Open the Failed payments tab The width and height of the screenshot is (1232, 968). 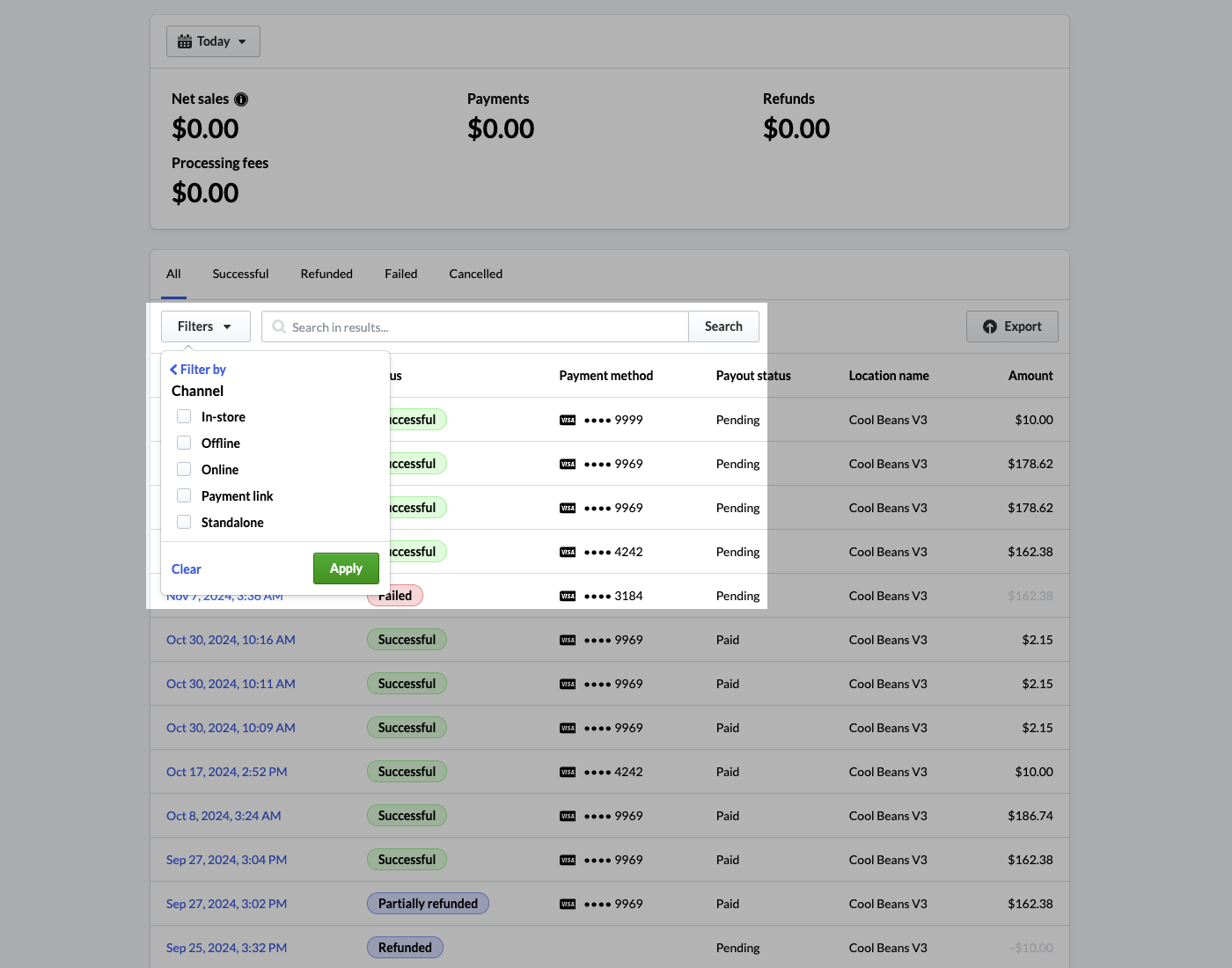(x=400, y=274)
